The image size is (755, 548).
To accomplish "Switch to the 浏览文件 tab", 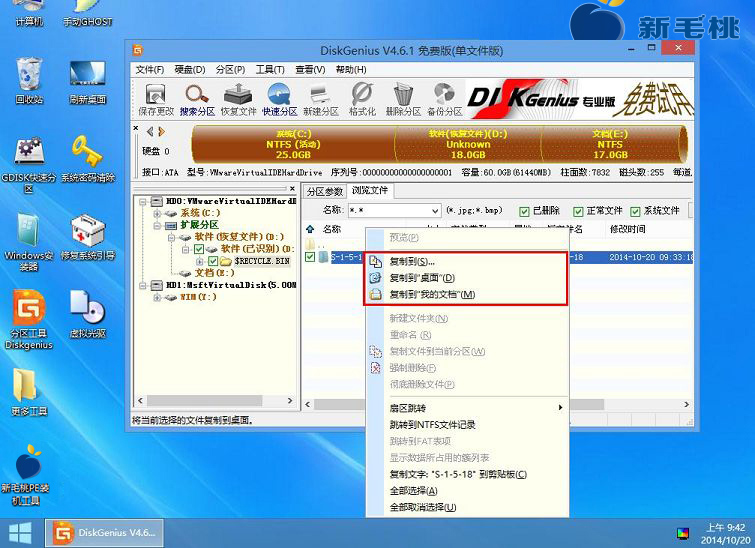I will click(370, 191).
